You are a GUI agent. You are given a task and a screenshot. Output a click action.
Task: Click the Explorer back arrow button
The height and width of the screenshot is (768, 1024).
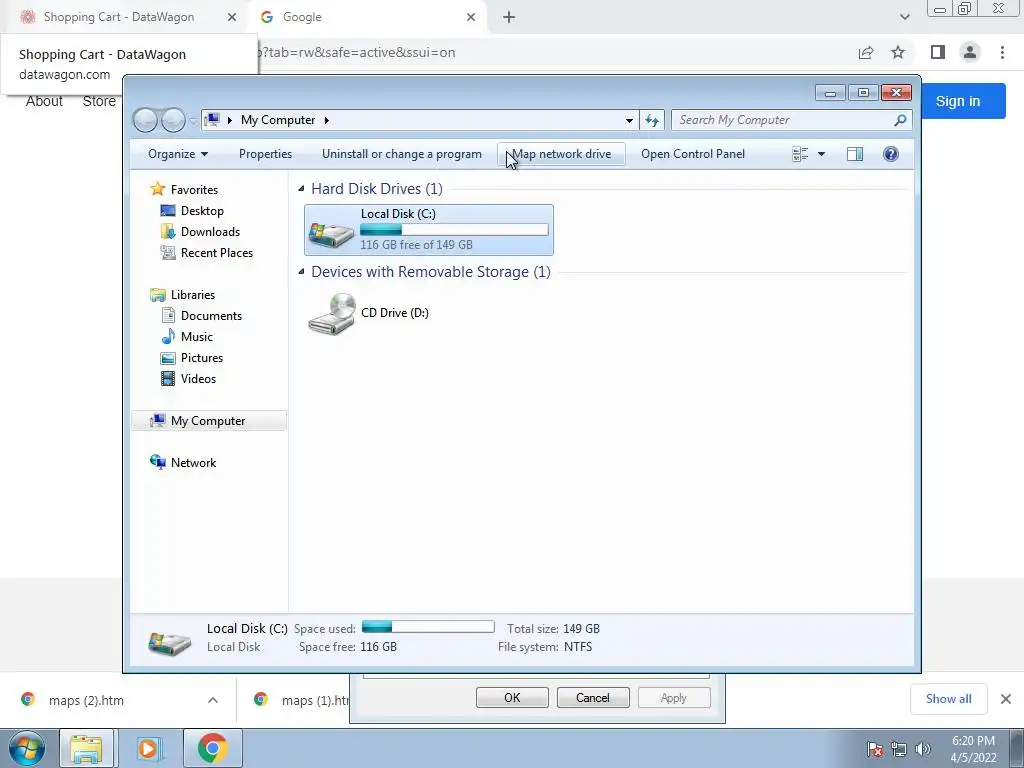tap(146, 120)
